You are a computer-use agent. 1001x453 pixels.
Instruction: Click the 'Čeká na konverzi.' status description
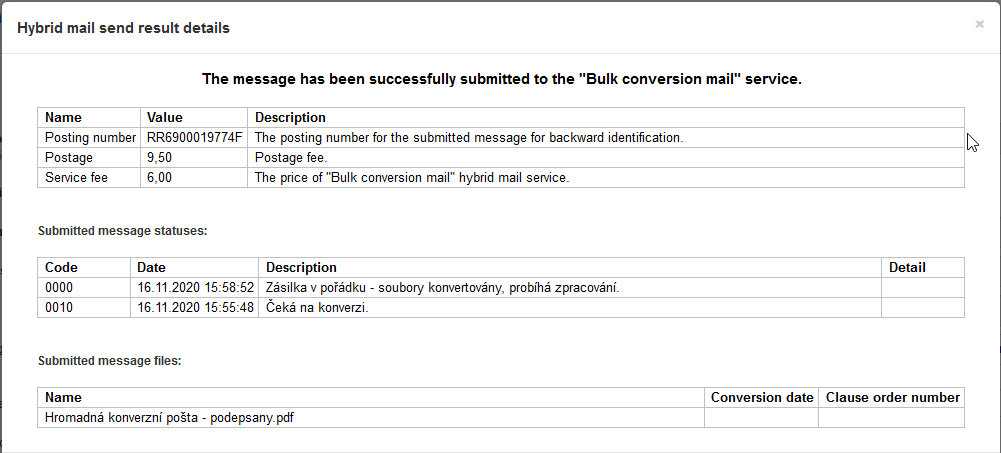(x=318, y=308)
